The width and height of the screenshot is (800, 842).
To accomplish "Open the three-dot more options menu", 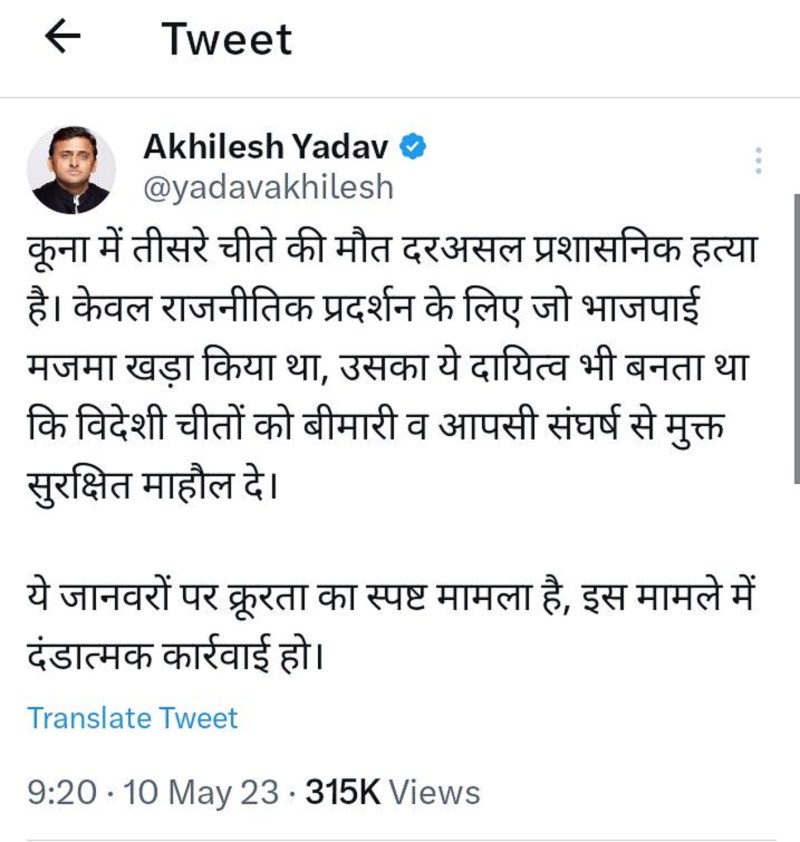I will point(758,162).
